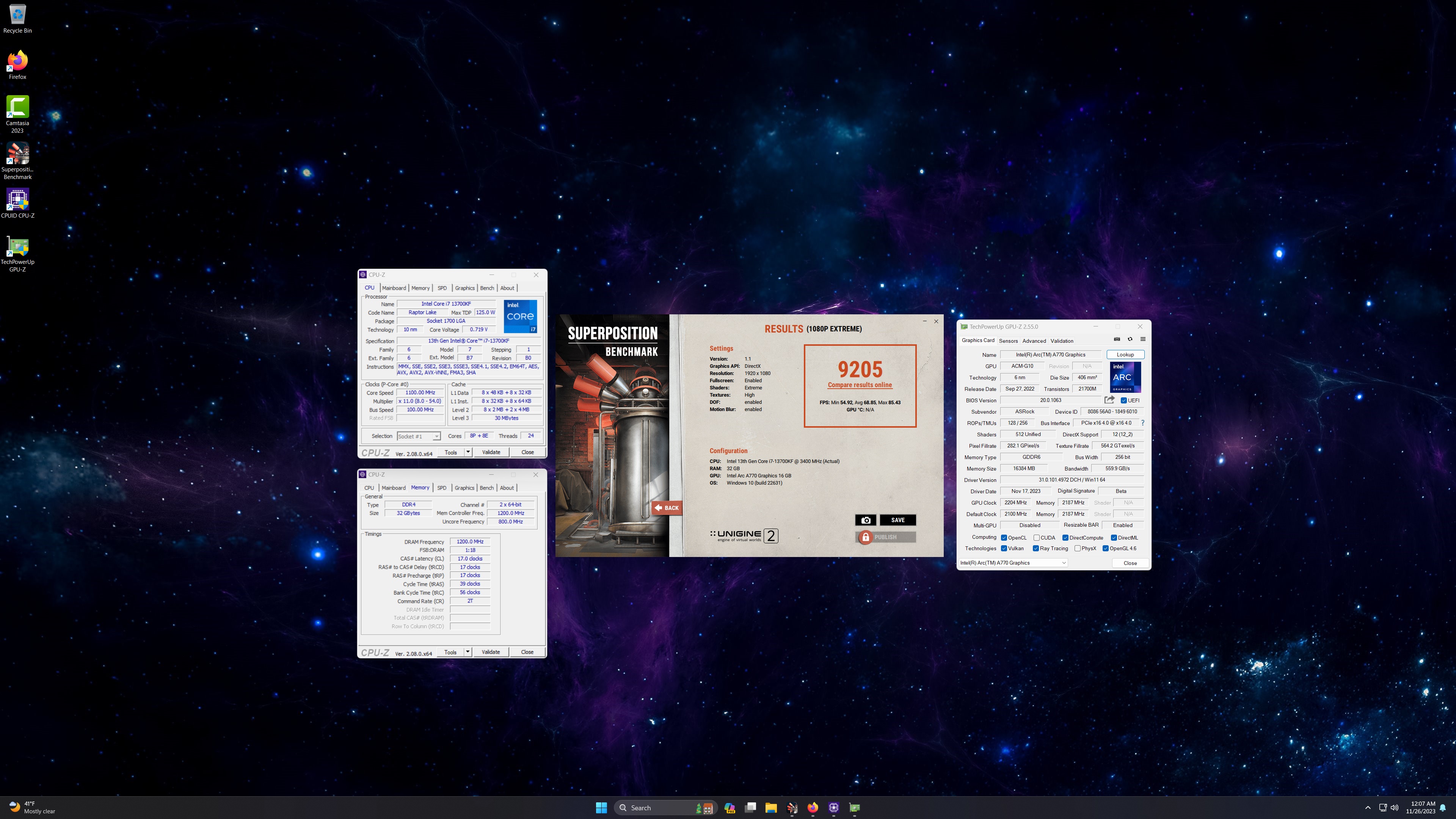Click the 9205 benchmark score

[860, 369]
